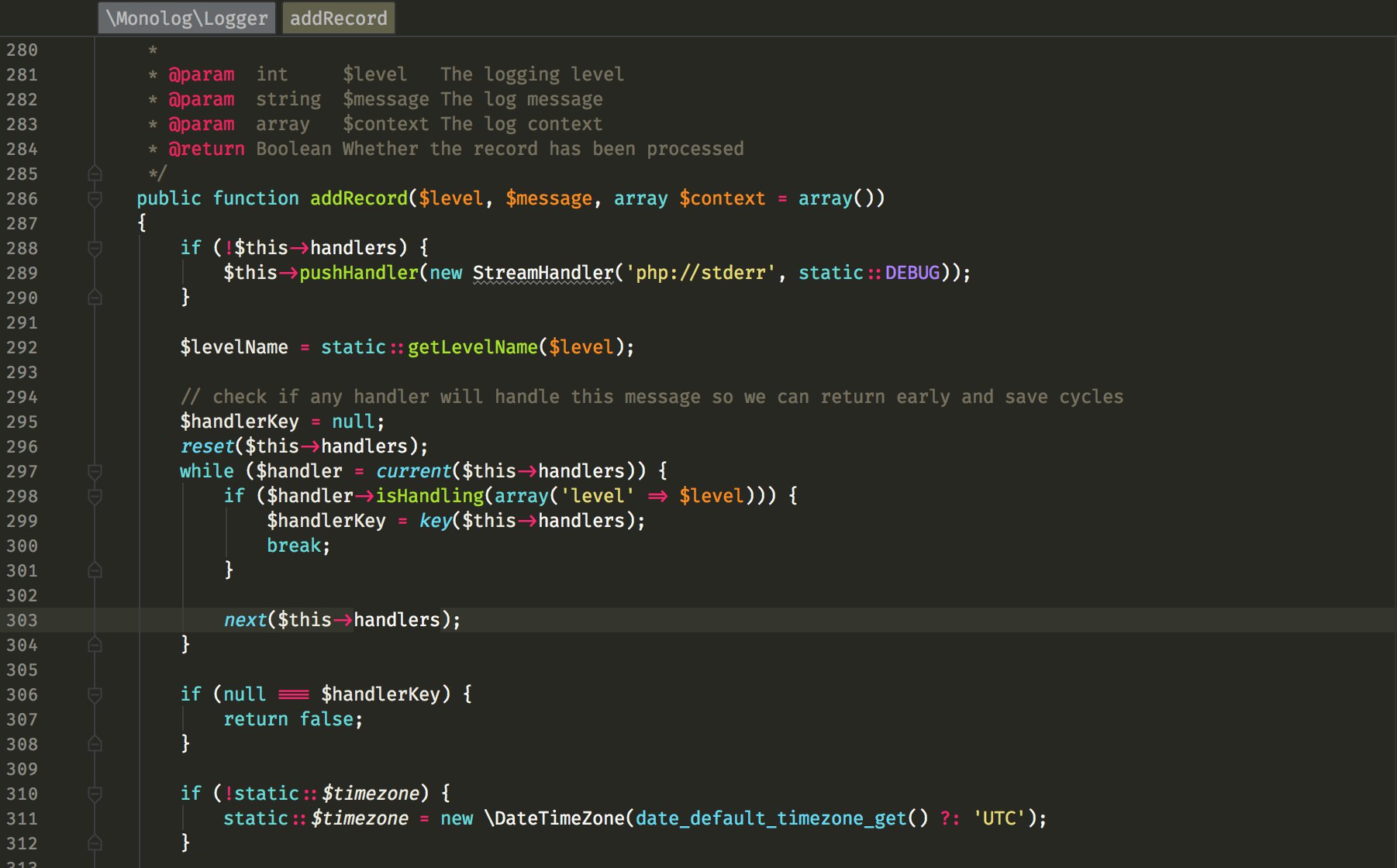Fold the handlers check if-block at line 288
Screen dimensions: 1397x868
click(94, 248)
